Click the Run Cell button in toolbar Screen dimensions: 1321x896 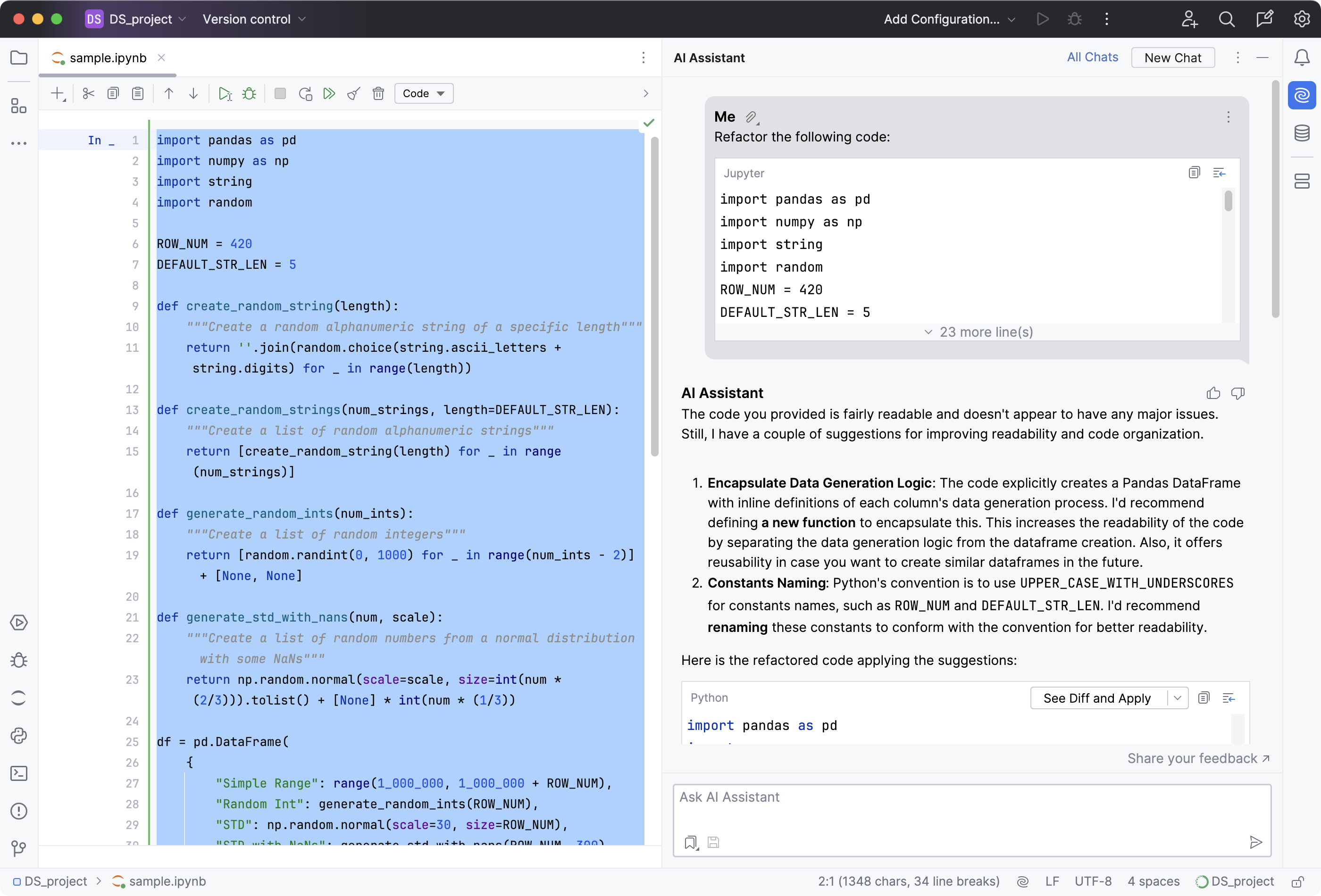(224, 93)
